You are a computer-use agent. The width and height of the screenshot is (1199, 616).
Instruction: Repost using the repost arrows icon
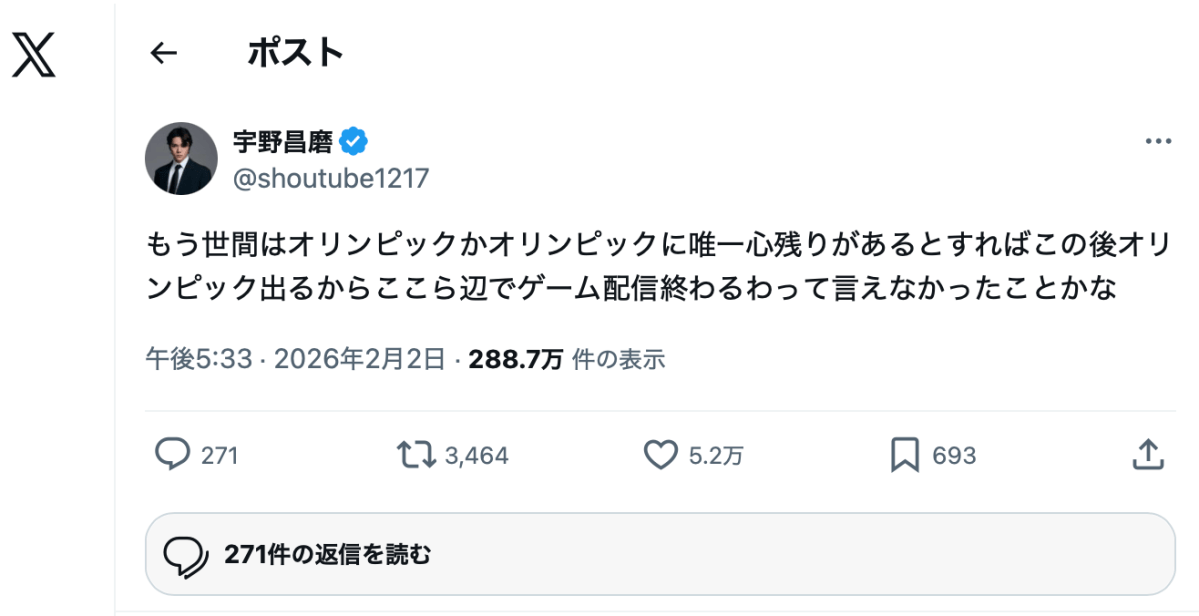pyautogui.click(x=415, y=456)
